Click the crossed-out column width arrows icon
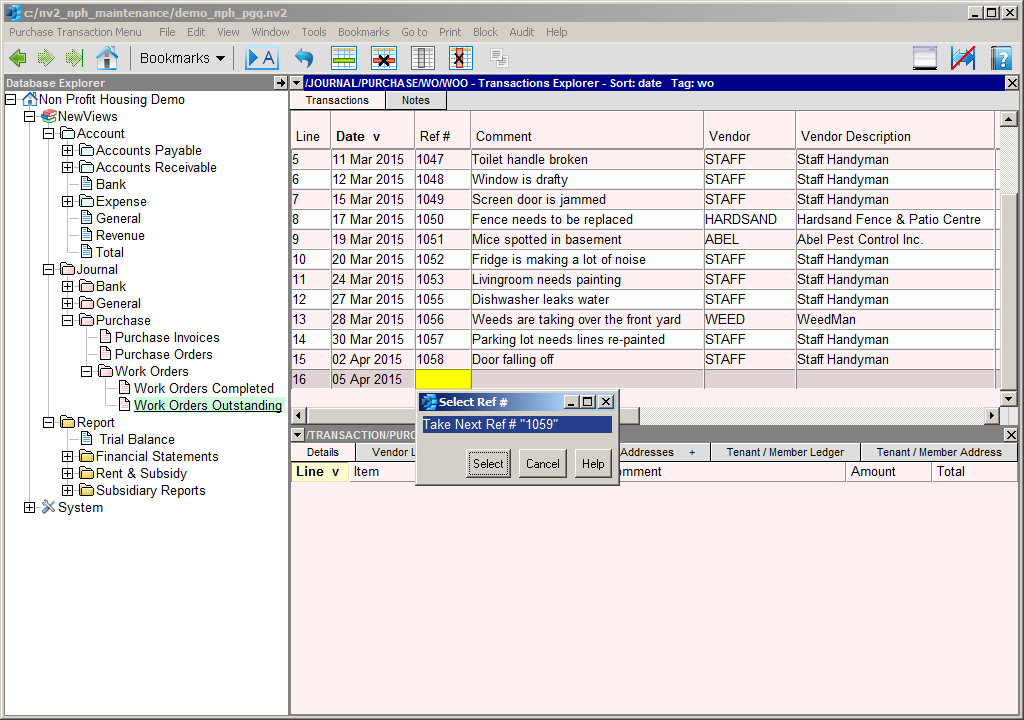1024x720 pixels. point(963,58)
